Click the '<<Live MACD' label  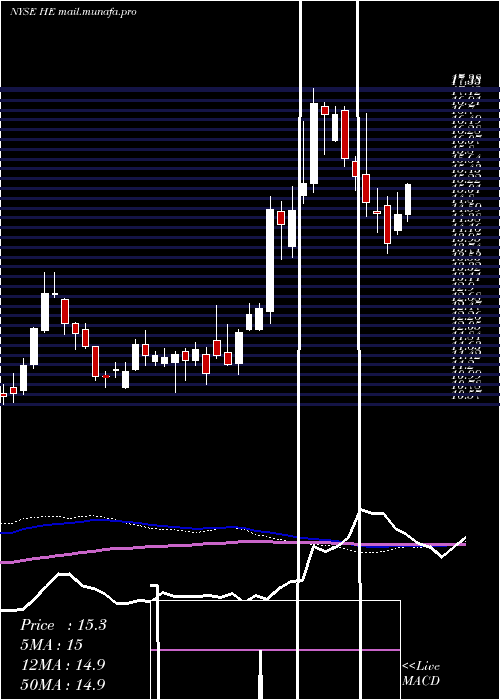click(x=421, y=673)
